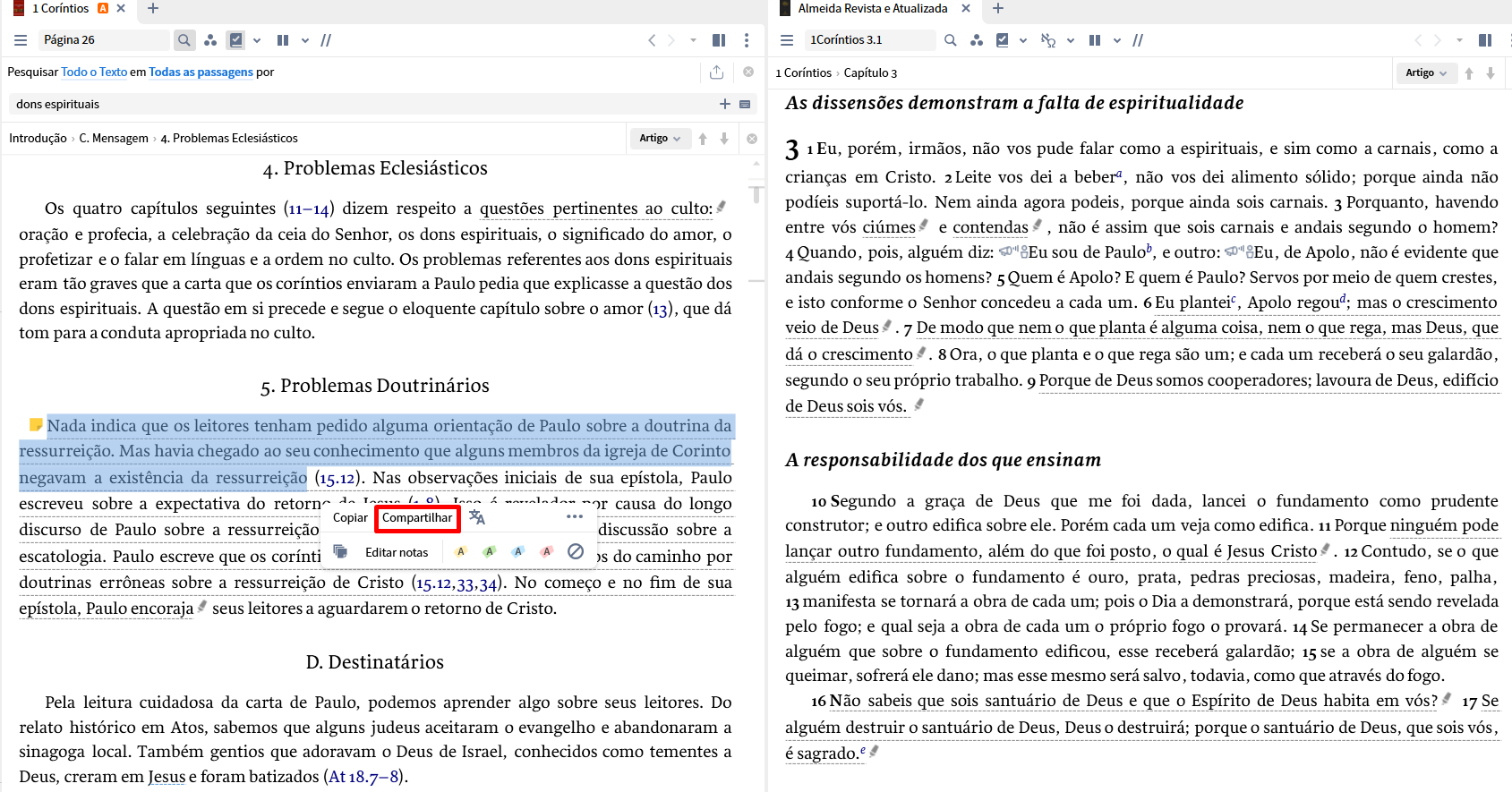This screenshot has width=1512, height=792.
Task: Open a new tab next to Almeida Revista
Action: click(x=998, y=9)
